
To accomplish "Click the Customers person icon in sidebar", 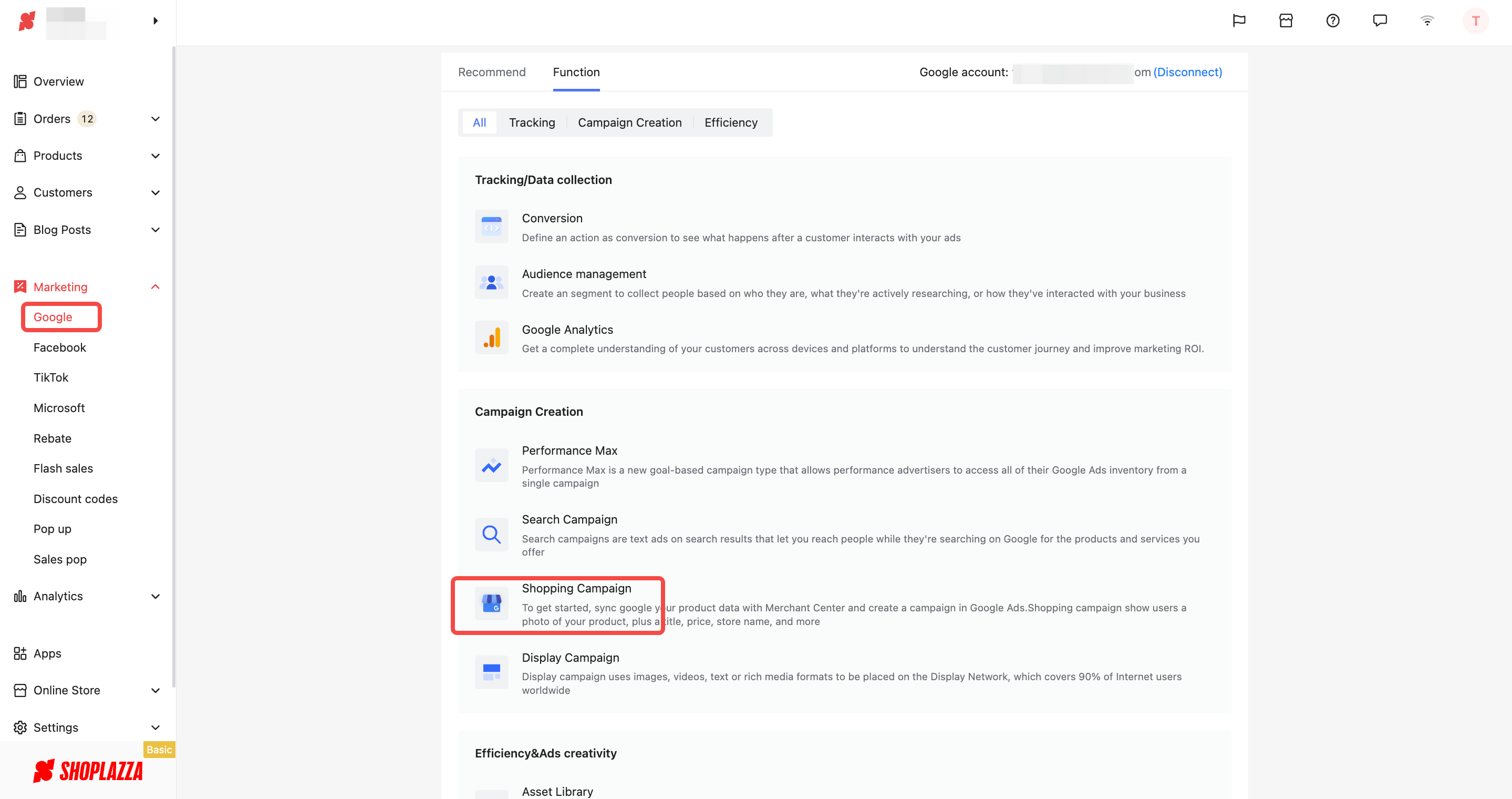I will pyautogui.click(x=20, y=192).
